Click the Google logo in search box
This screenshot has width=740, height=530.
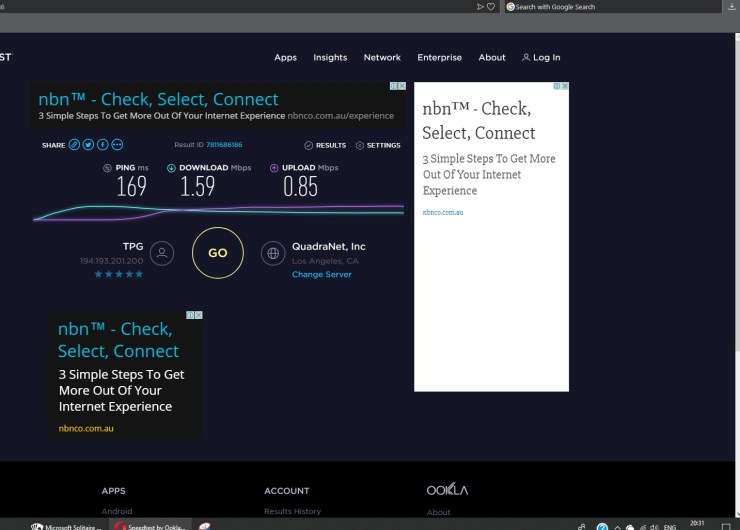click(x=510, y=7)
